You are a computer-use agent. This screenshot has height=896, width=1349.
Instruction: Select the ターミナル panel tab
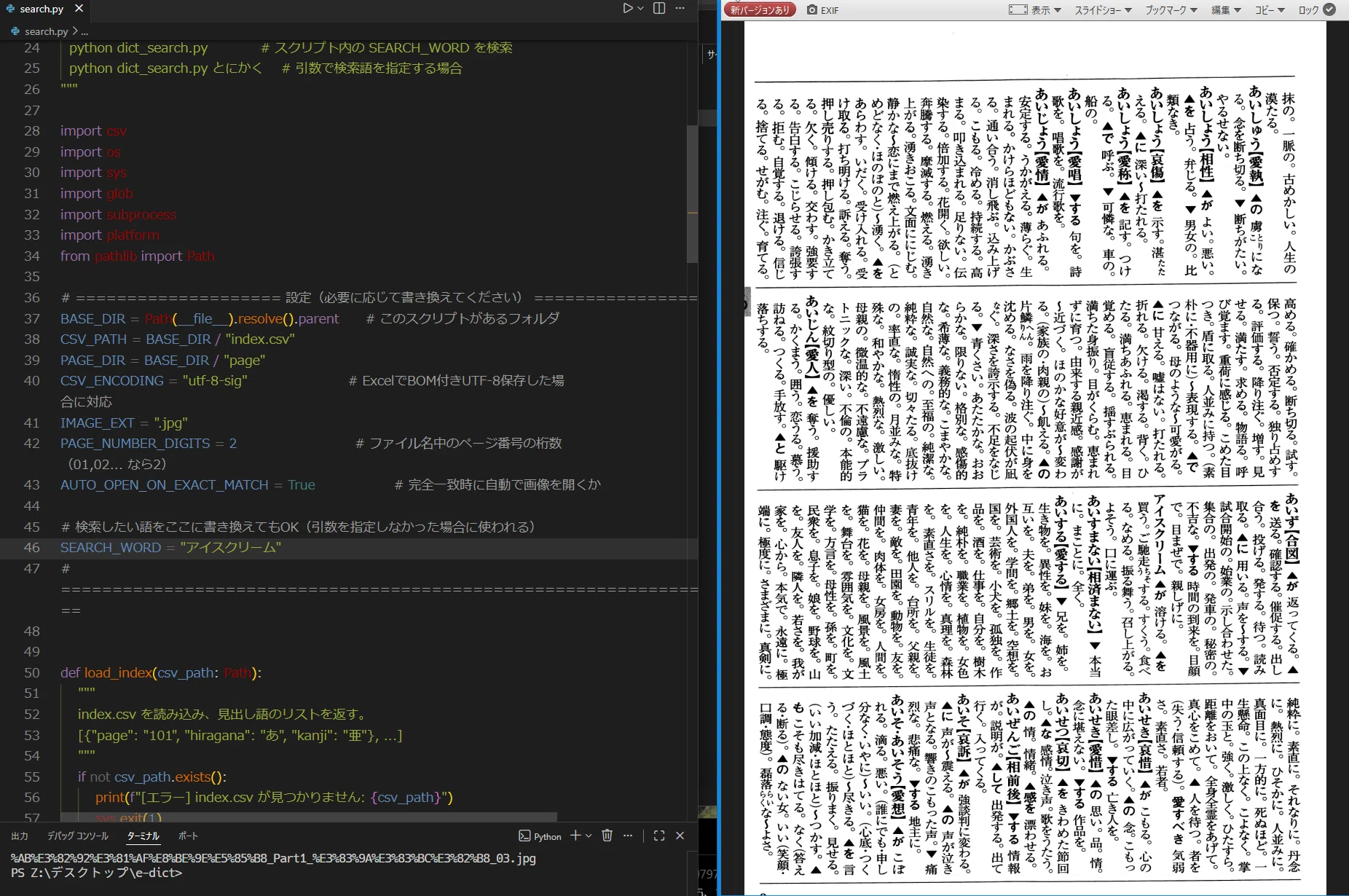click(143, 836)
